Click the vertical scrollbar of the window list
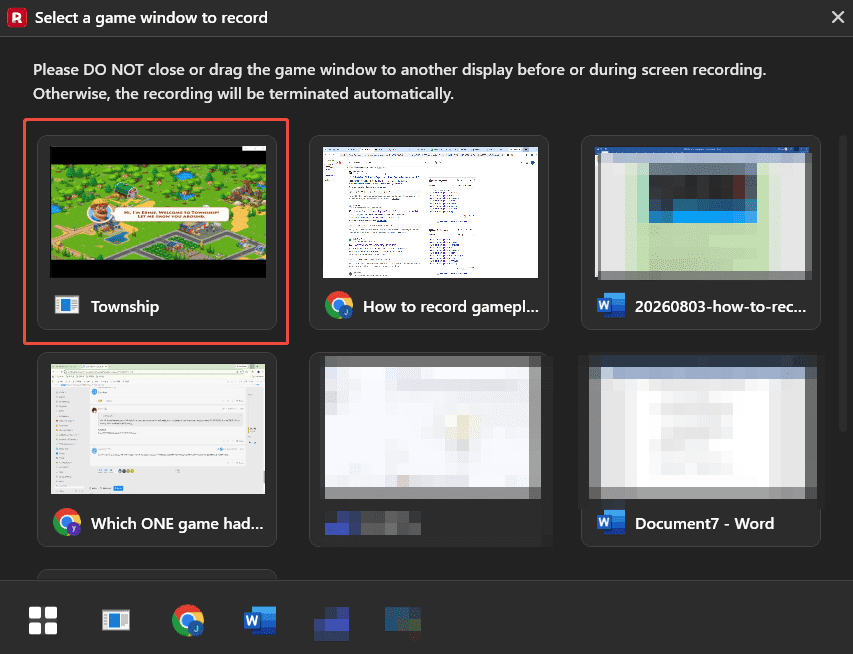Screen dimensions: 853x654 (x=843, y=283)
